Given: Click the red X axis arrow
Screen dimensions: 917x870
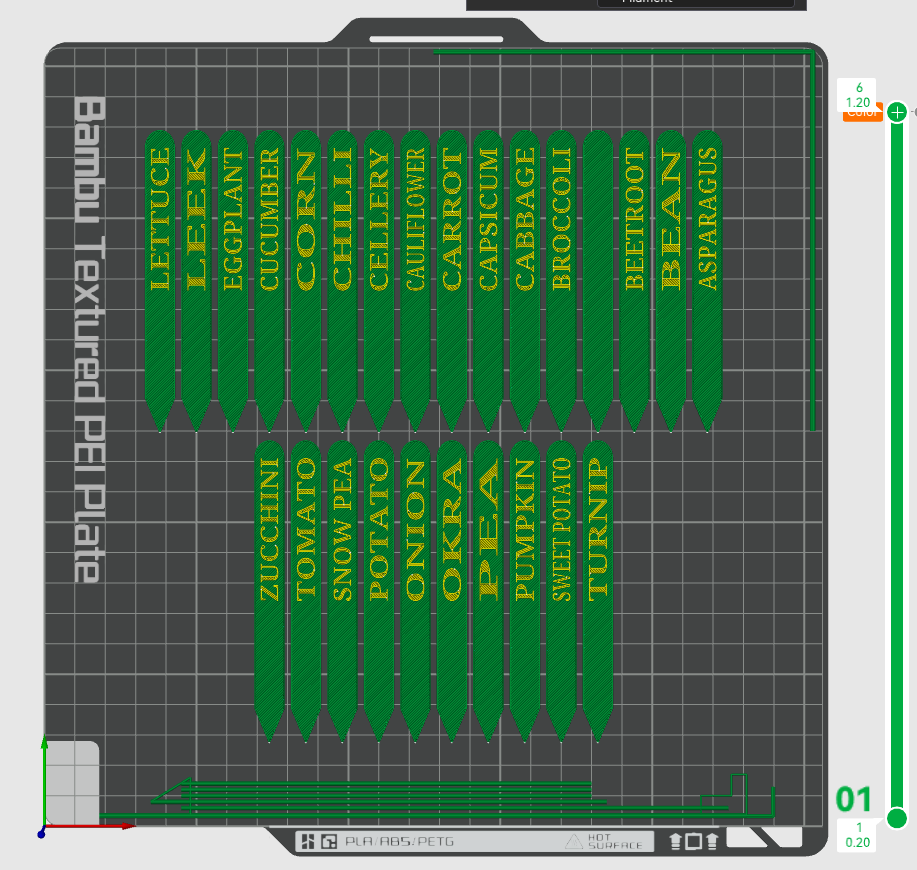Looking at the screenshot, I should pyautogui.click(x=91, y=827).
